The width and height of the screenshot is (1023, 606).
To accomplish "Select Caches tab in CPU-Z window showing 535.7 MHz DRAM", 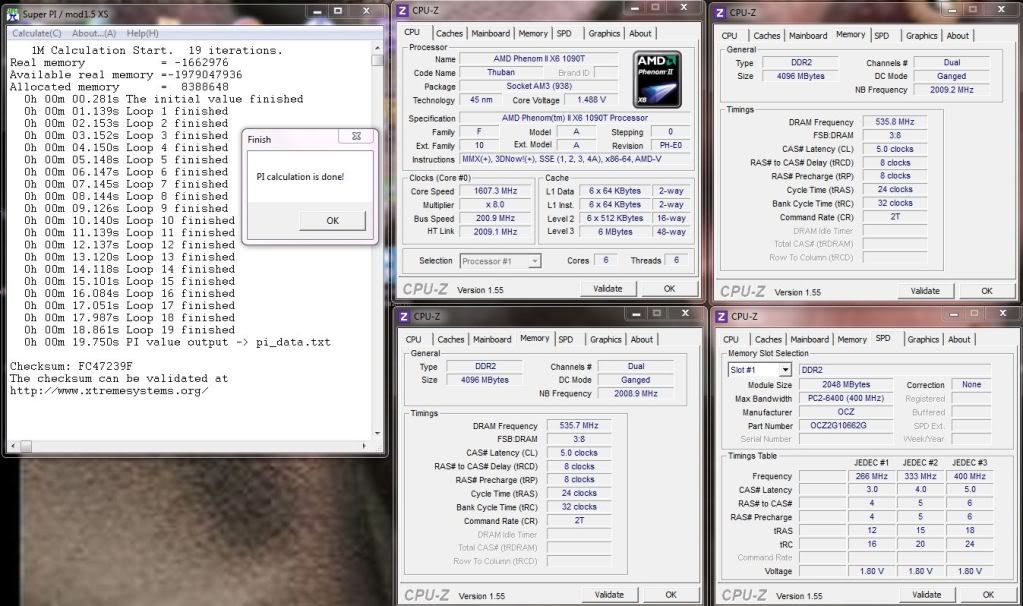I will tap(451, 339).
